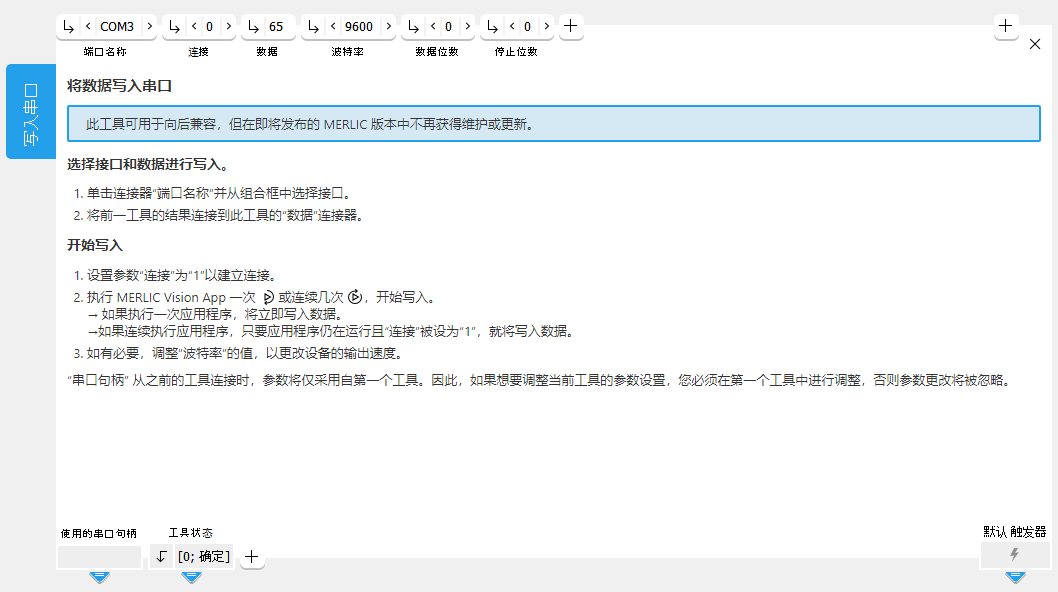1058x592 pixels.
Task: Switch COM3 port to previous value
Action: (x=88, y=27)
